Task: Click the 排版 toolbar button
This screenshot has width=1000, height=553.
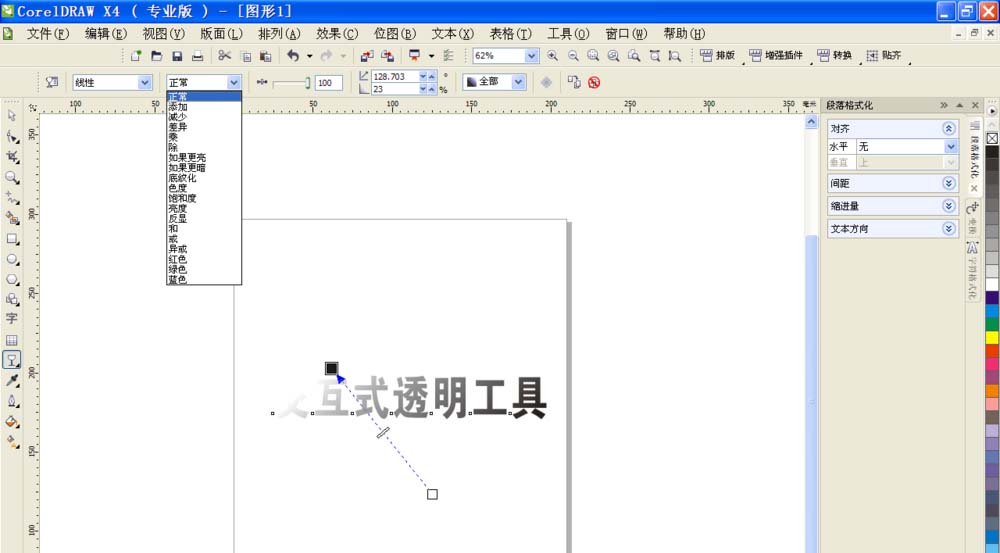Action: [718, 56]
